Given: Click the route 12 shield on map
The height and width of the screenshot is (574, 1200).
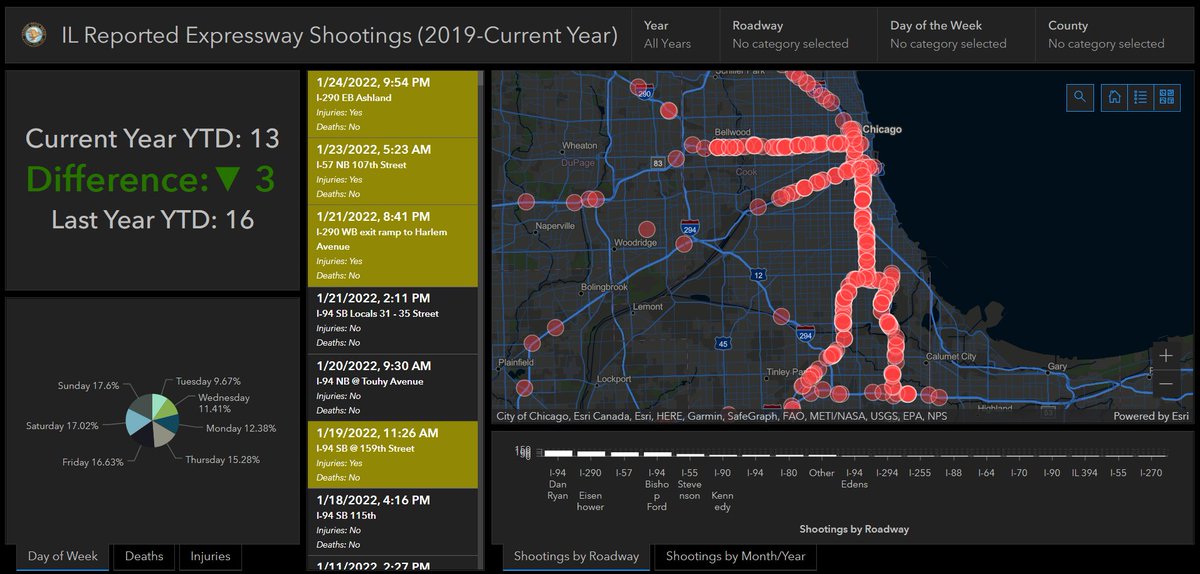Looking at the screenshot, I should point(759,274).
